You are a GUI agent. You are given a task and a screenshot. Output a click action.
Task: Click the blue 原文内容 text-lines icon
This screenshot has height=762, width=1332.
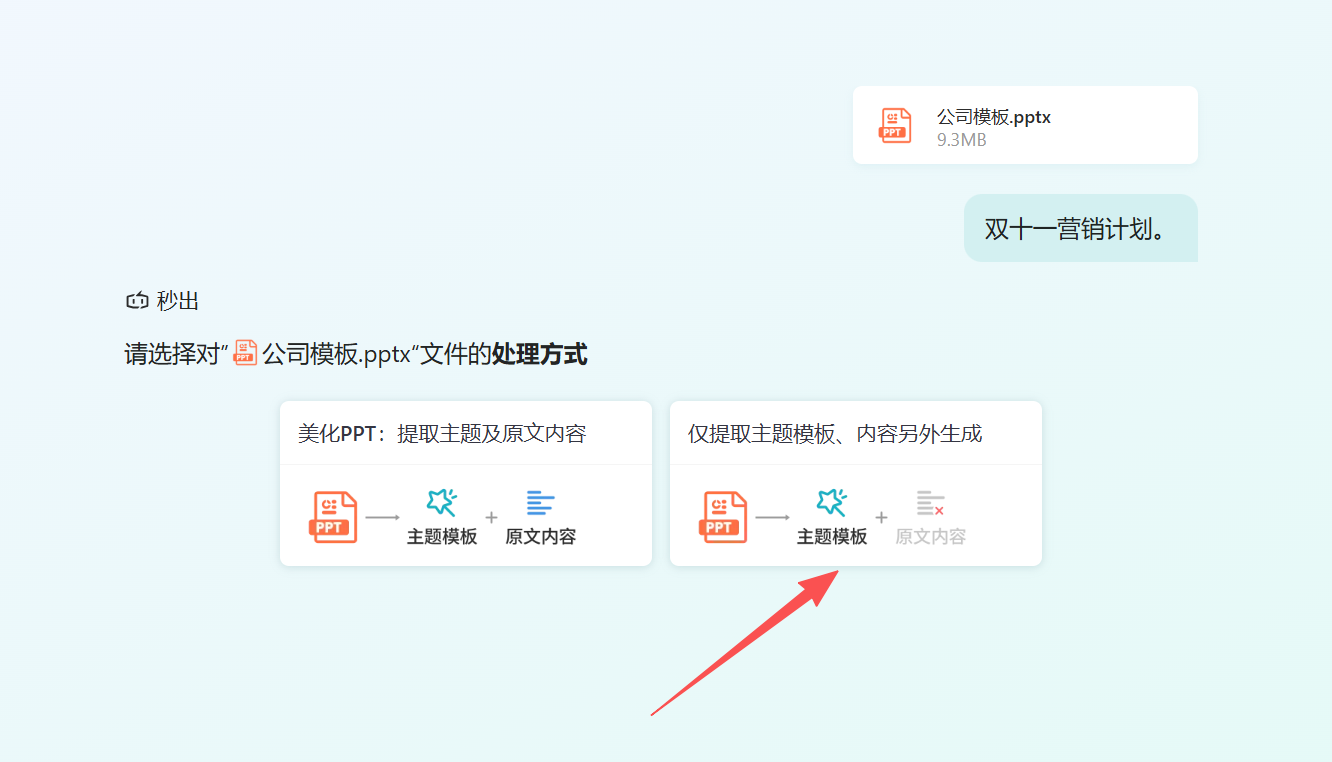(540, 503)
